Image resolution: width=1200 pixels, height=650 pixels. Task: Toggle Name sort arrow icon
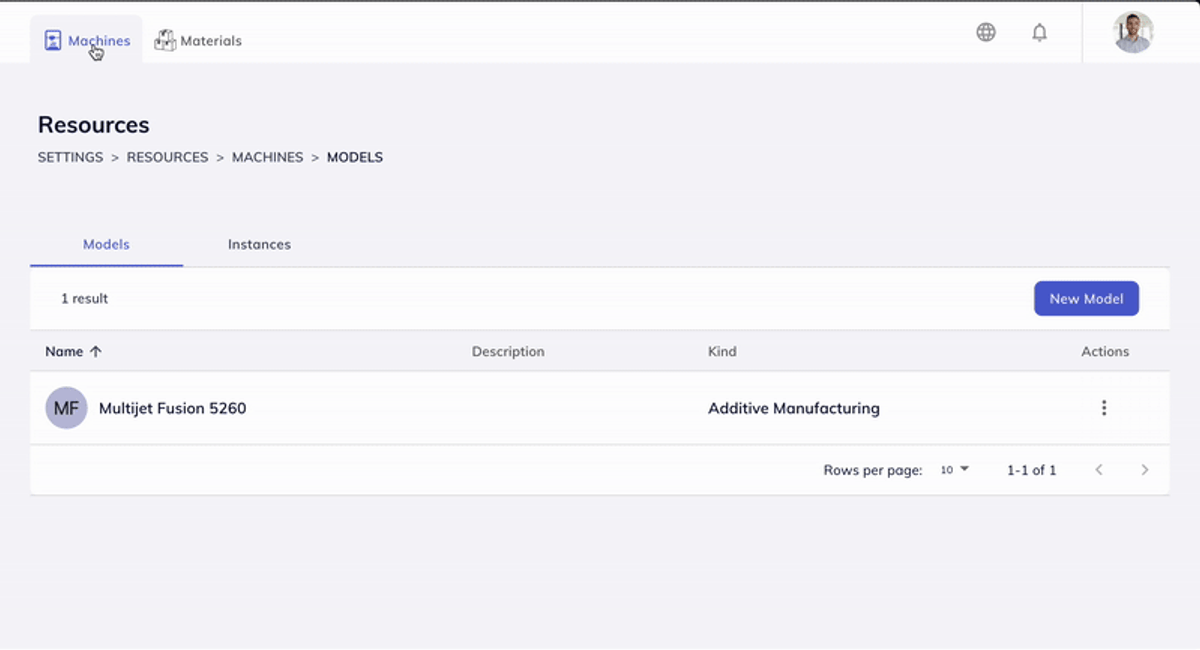(x=96, y=351)
